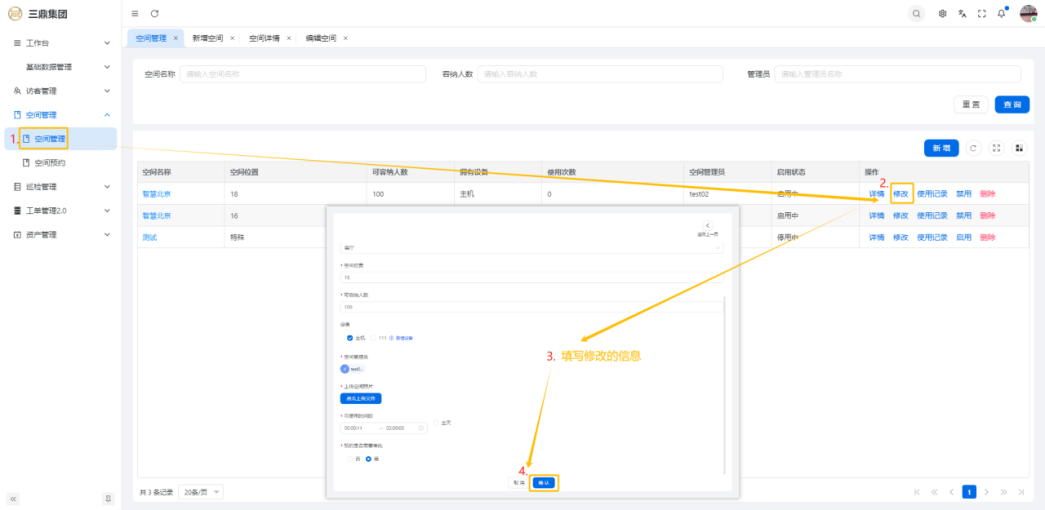The image size is (1045, 510).
Task: Toggle fullscreen icon in top header
Action: pos(981,13)
